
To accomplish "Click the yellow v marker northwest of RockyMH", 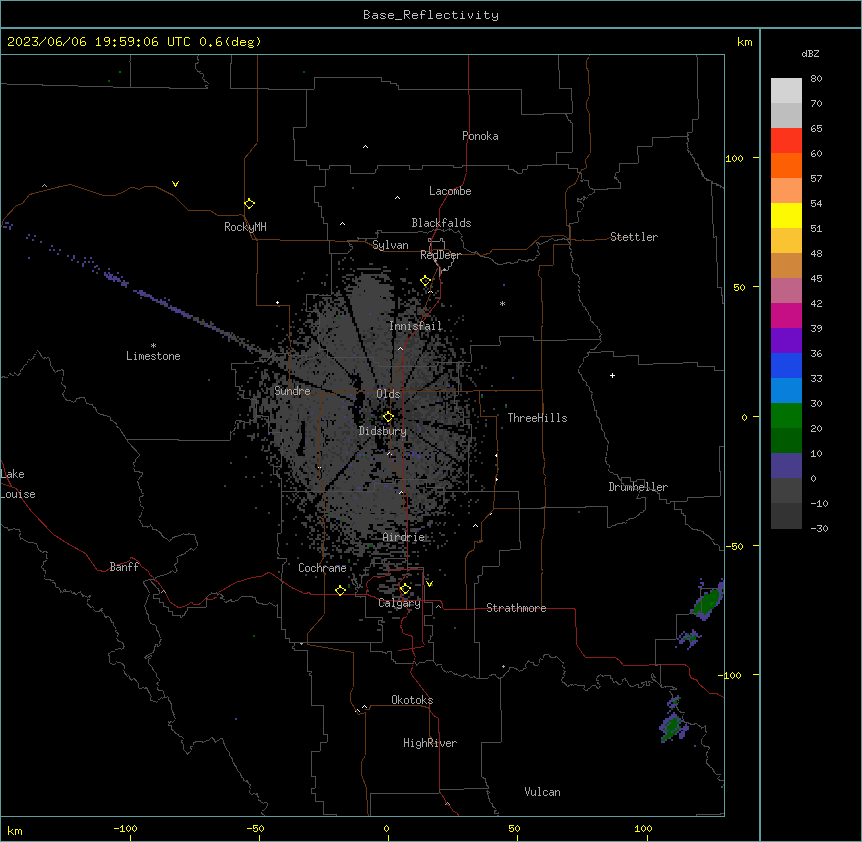I will click(175, 184).
